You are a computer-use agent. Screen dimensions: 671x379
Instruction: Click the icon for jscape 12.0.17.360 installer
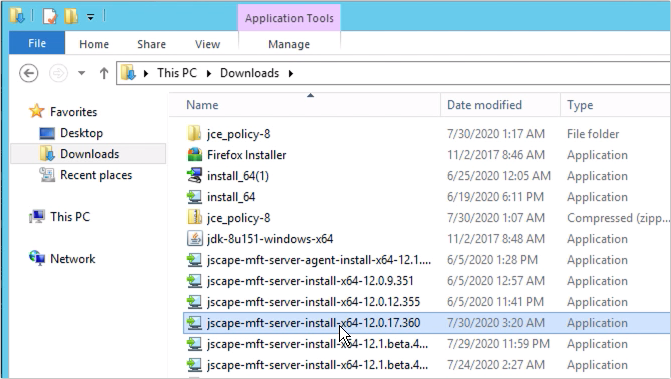(194, 323)
